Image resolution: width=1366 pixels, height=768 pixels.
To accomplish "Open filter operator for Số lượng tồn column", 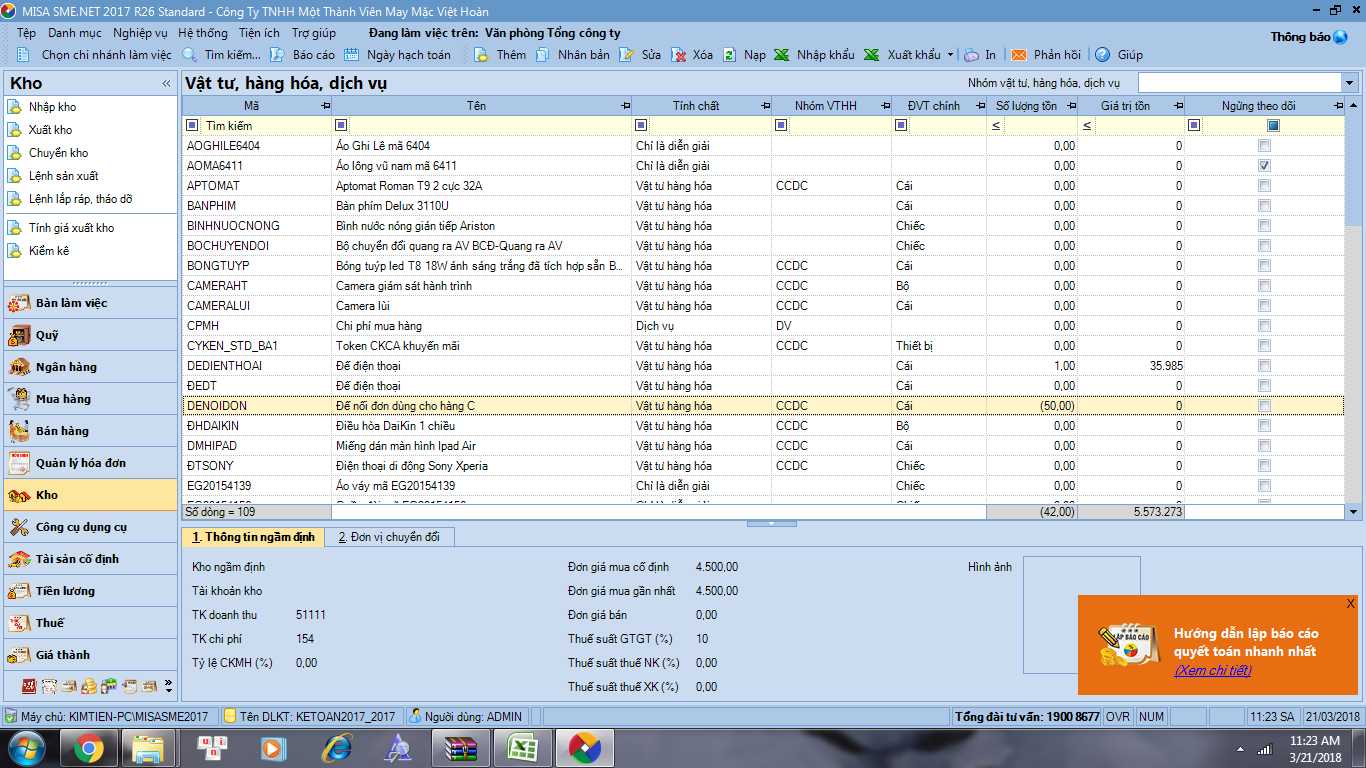I will (x=996, y=126).
